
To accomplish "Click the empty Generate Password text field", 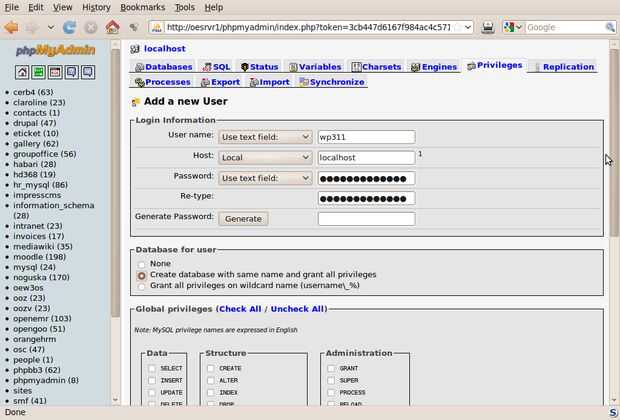I will click(367, 219).
